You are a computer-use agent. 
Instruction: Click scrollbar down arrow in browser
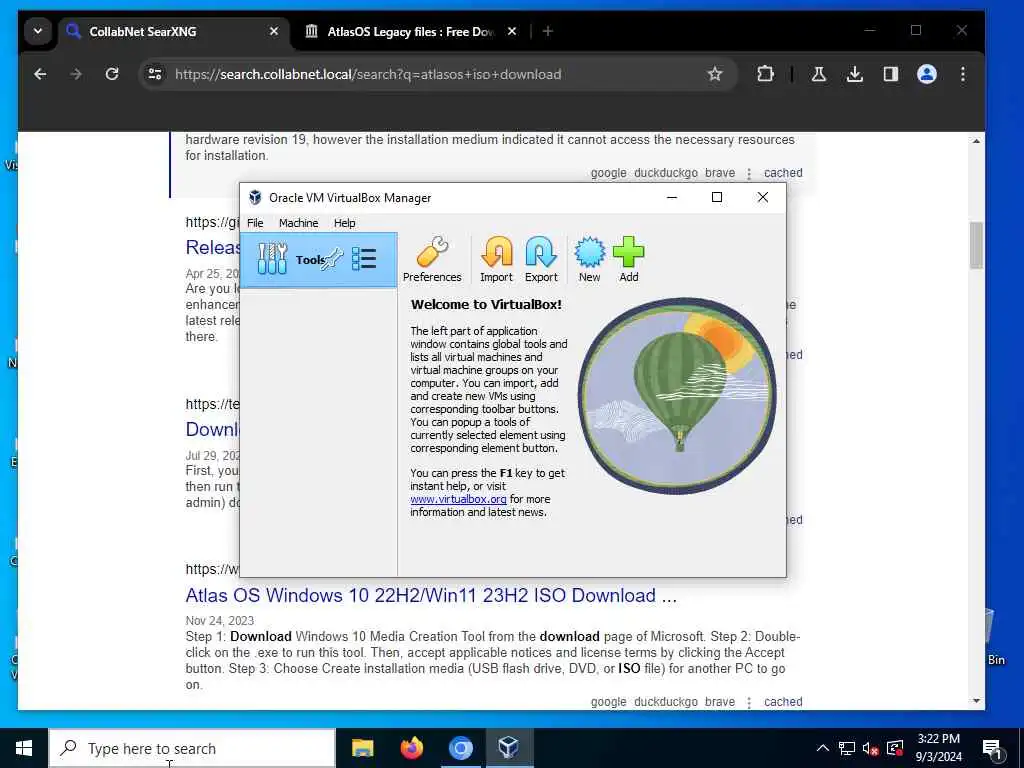(x=976, y=701)
